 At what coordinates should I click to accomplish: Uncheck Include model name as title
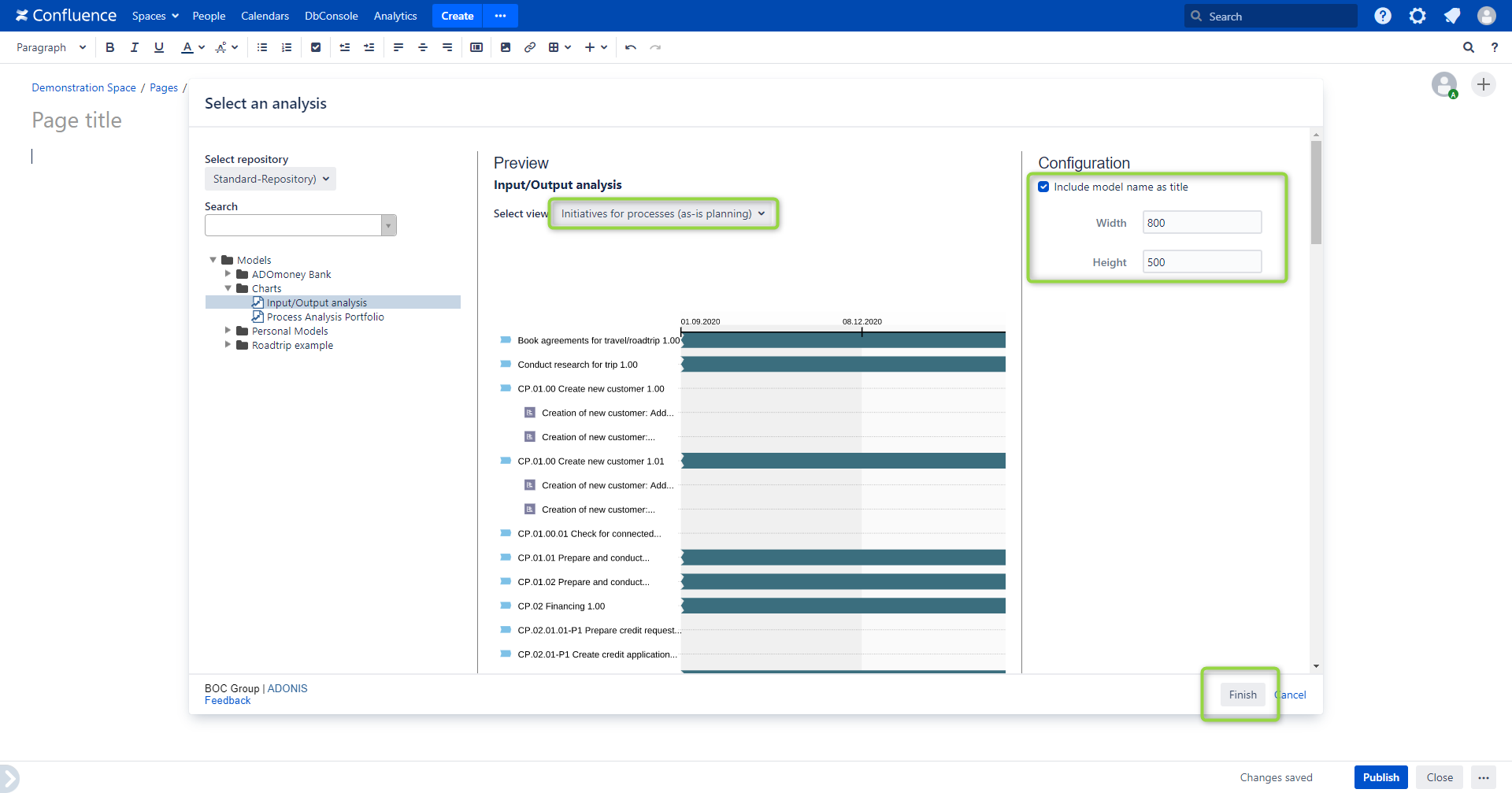click(1043, 187)
